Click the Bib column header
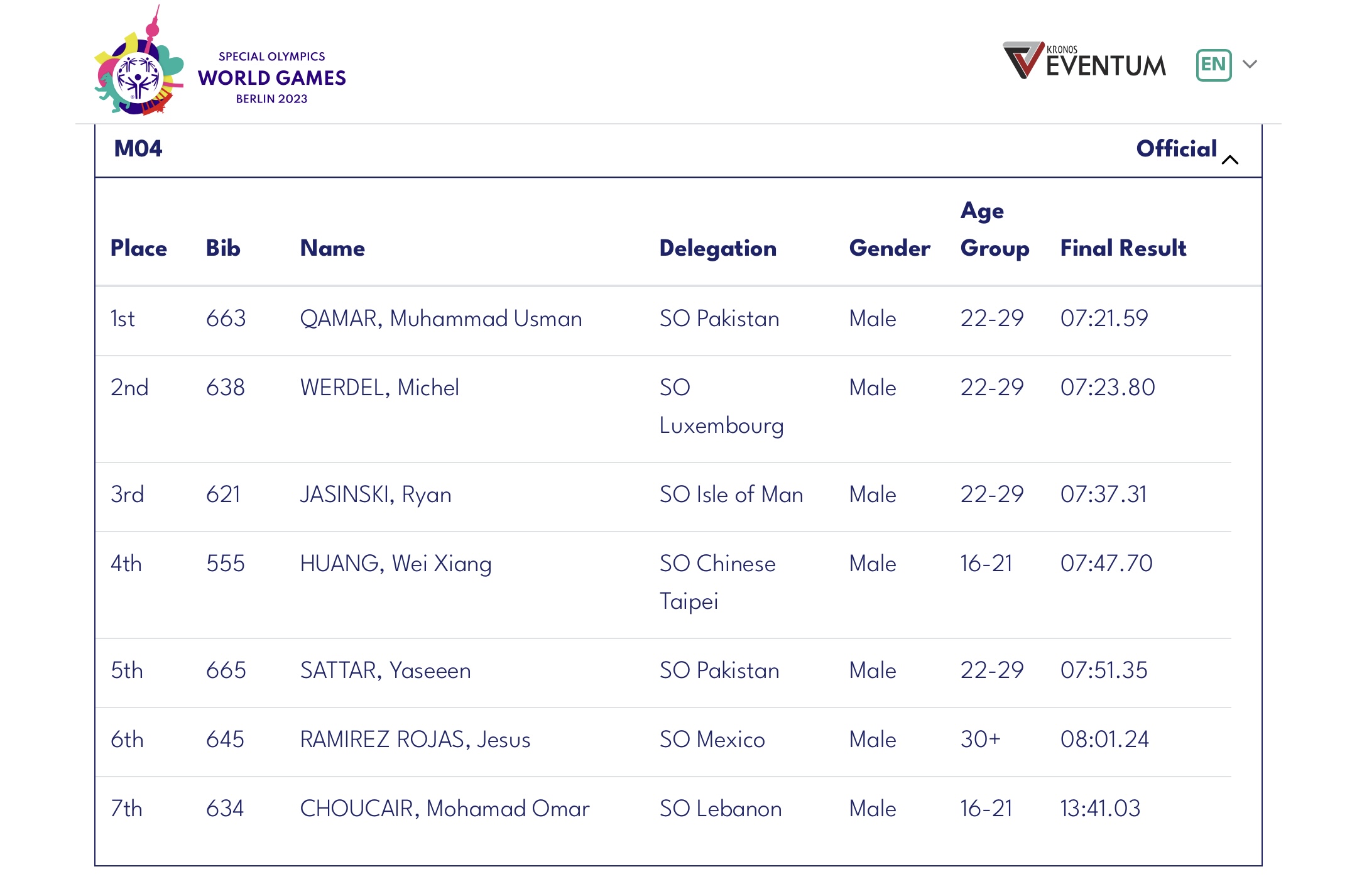Screen dimensions: 1357x896 223,248
